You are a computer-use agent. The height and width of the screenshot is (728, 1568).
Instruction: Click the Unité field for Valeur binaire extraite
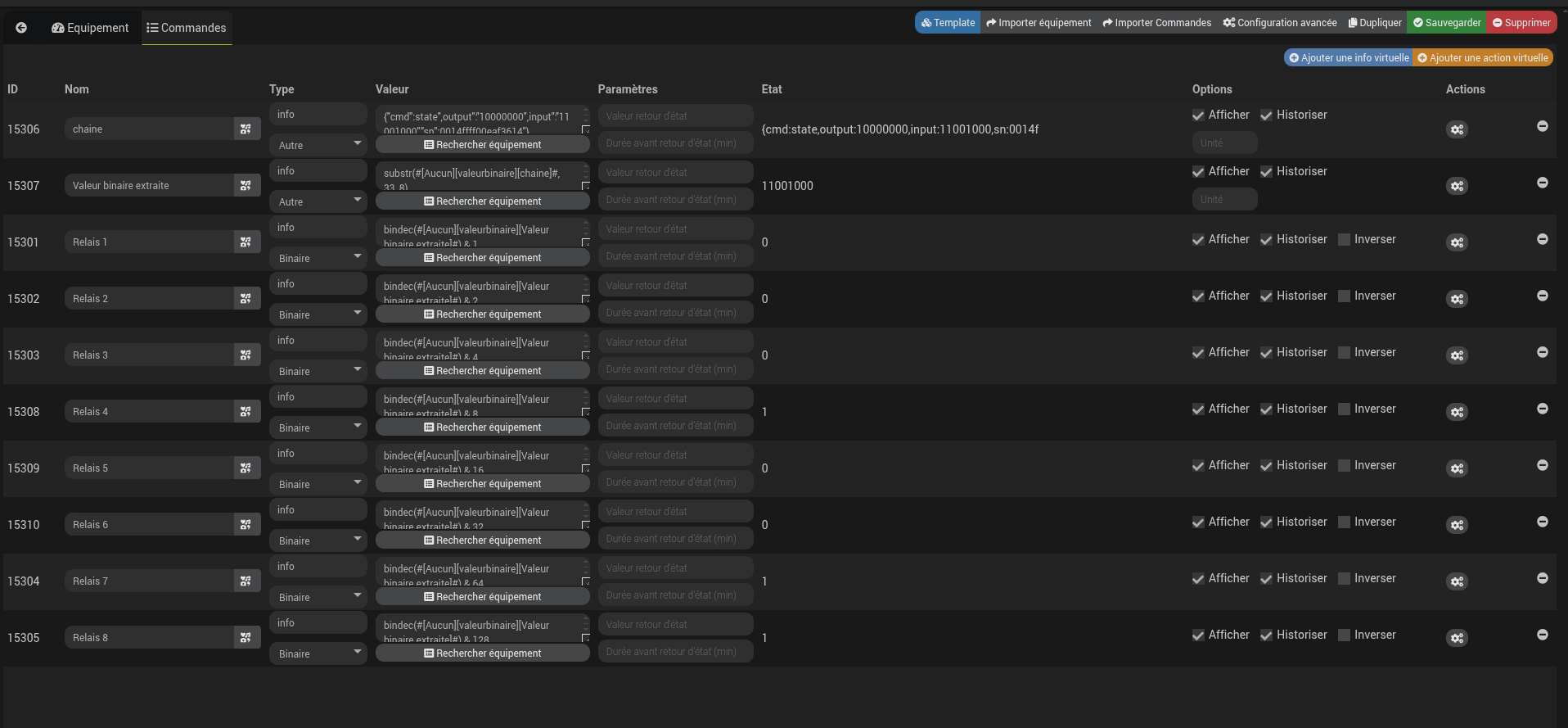(1224, 200)
